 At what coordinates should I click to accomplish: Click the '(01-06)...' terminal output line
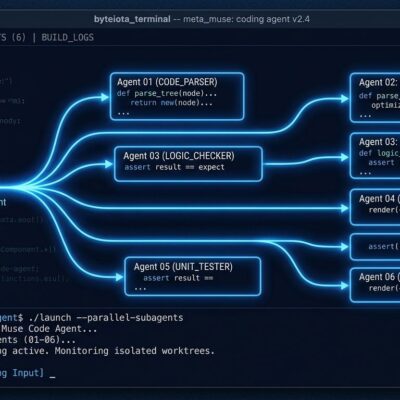pyautogui.click(x=49, y=340)
